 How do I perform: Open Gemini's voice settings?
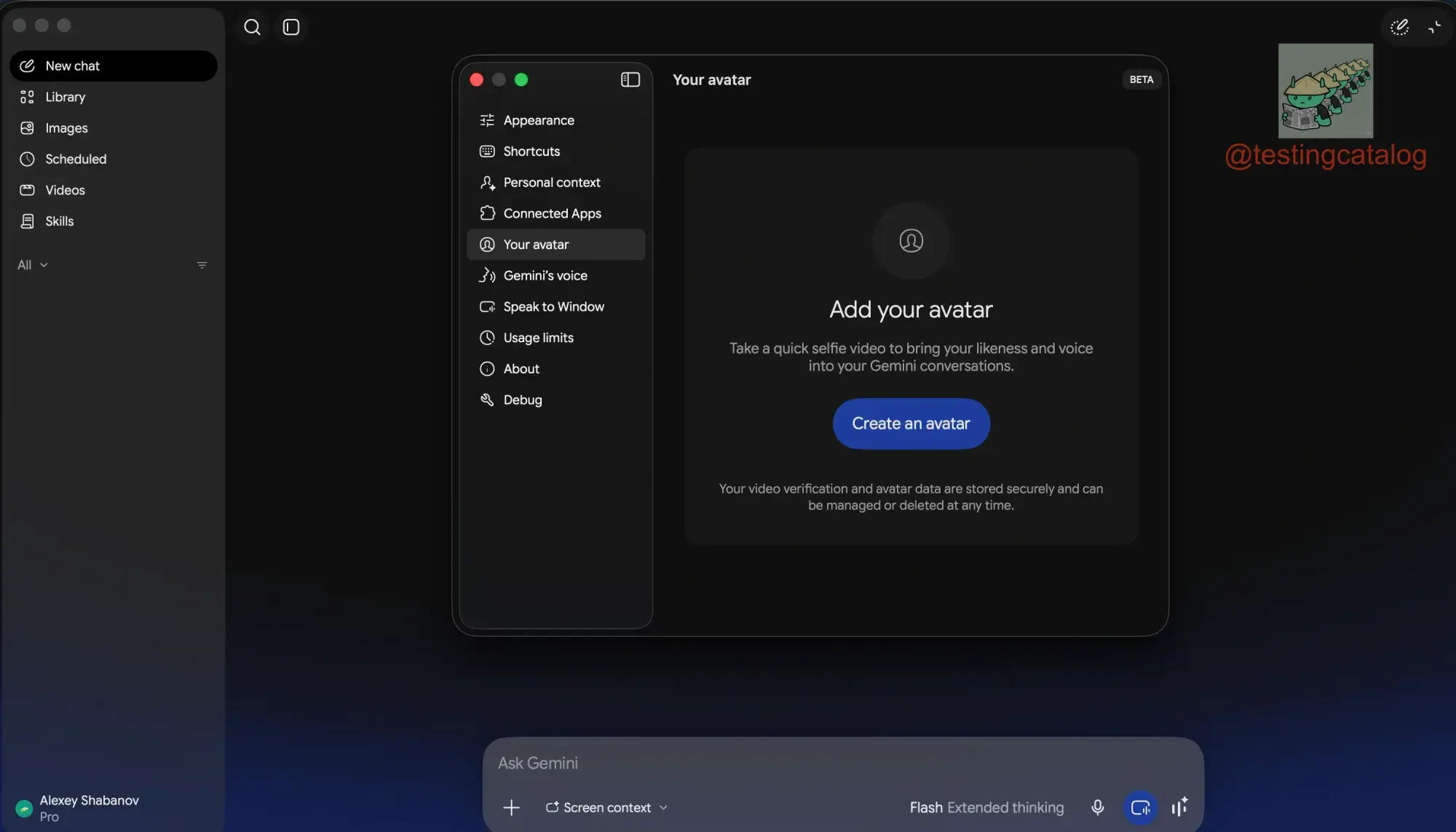pos(555,275)
